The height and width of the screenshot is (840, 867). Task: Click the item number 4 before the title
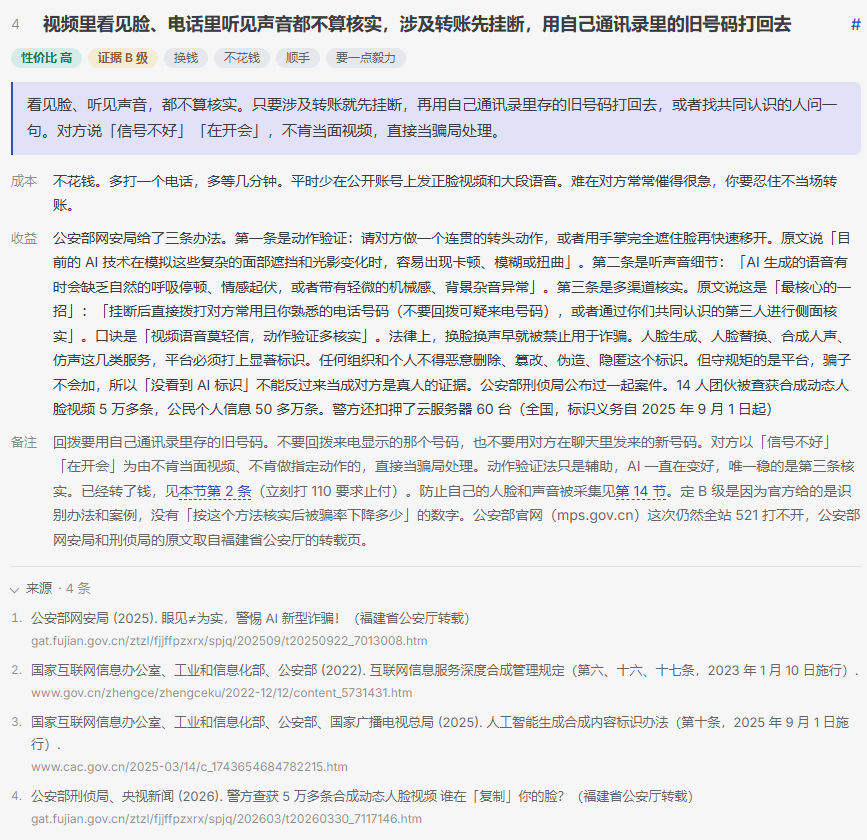point(15,24)
